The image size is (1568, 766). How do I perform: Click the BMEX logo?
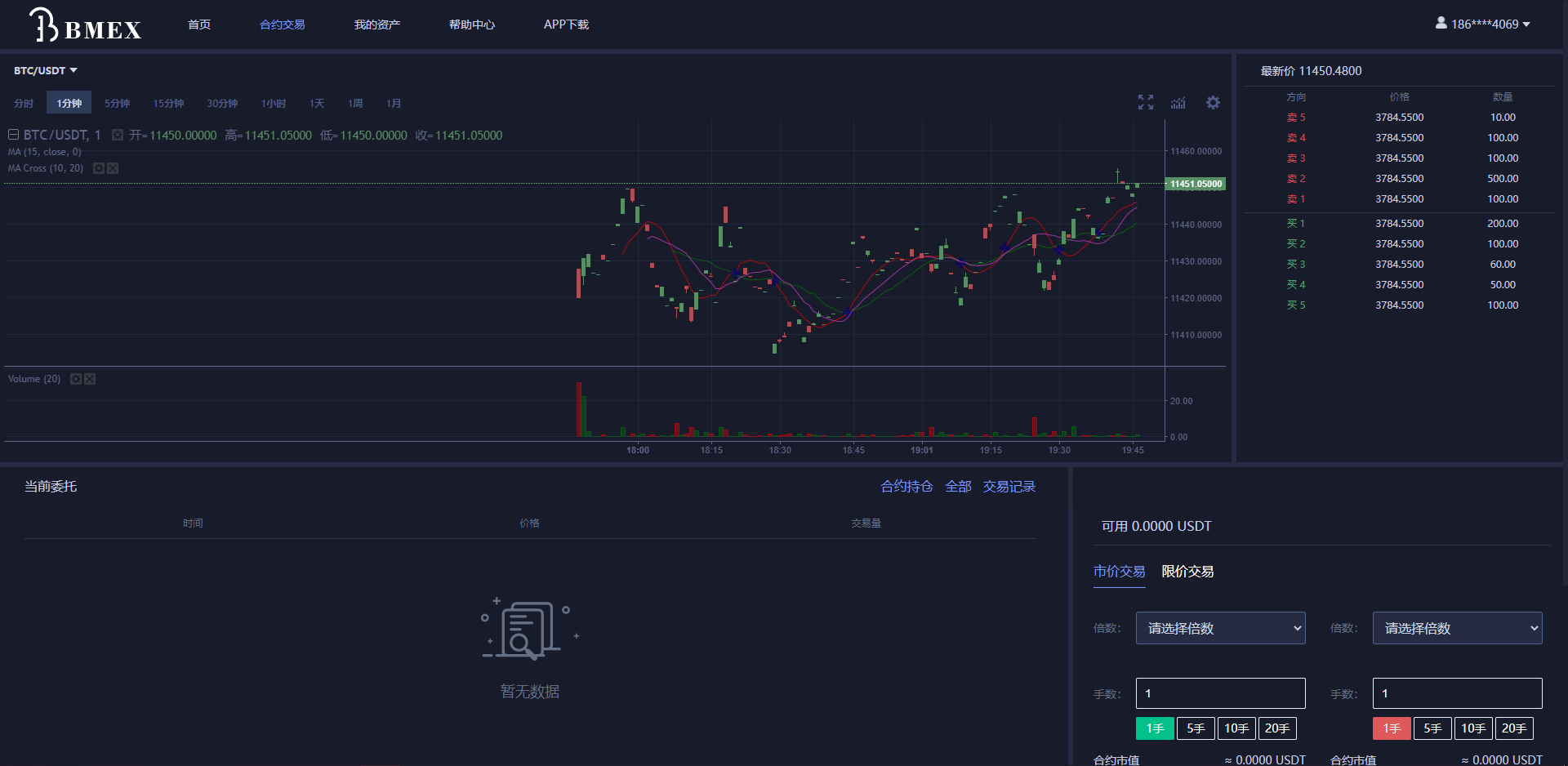coord(85,25)
